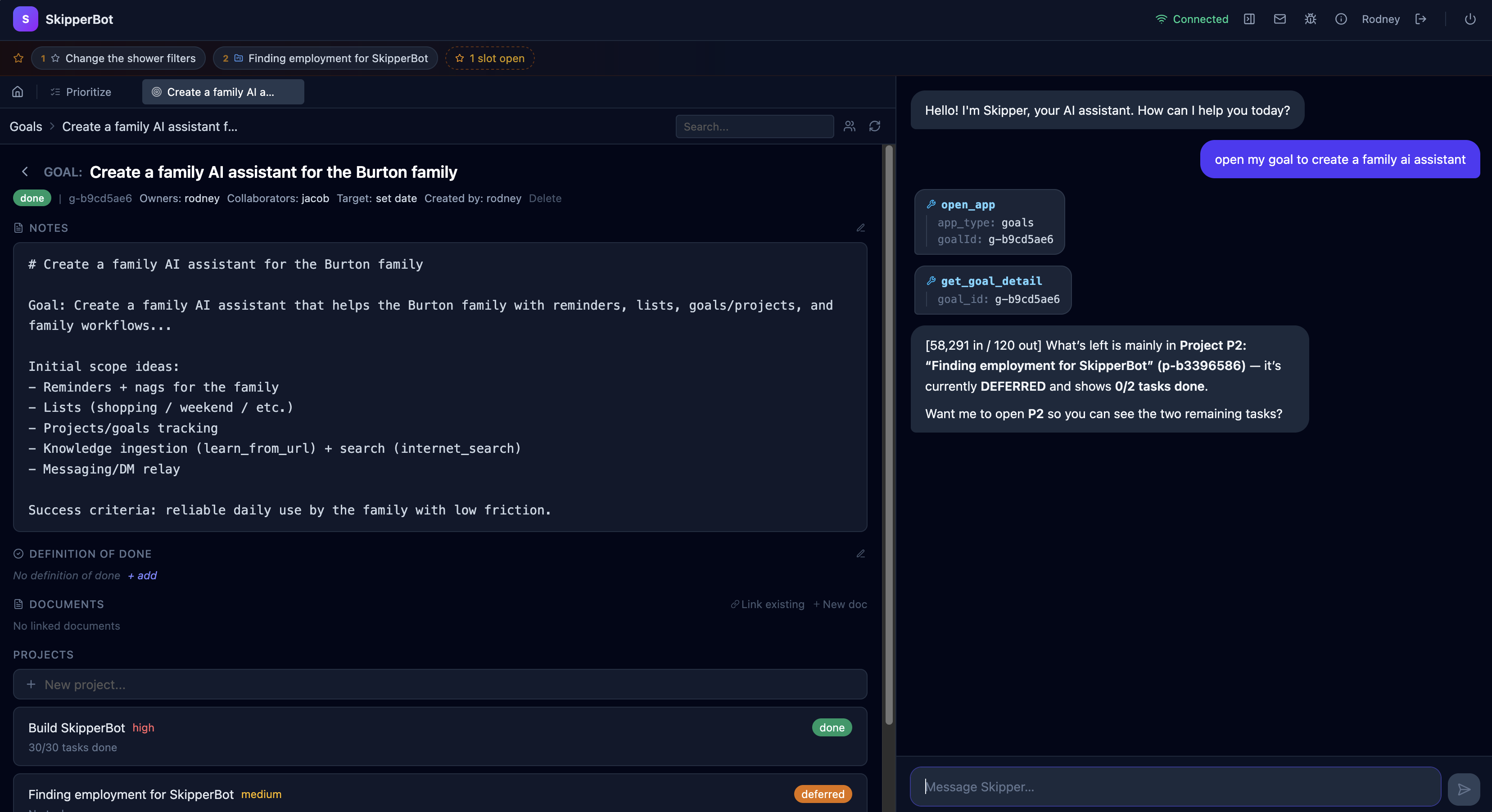The height and width of the screenshot is (812, 1492).
Task: Click the 1 slot open chip
Action: 490,58
